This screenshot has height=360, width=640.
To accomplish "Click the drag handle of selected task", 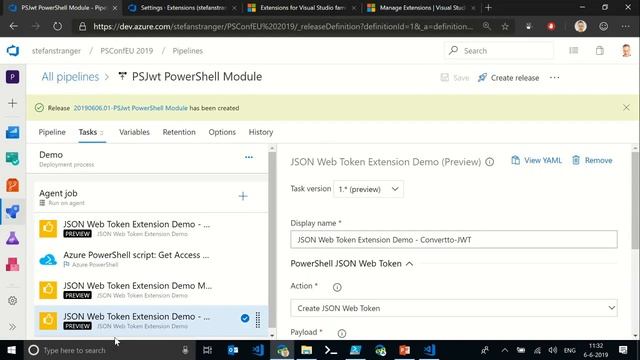I will click(x=258, y=320).
